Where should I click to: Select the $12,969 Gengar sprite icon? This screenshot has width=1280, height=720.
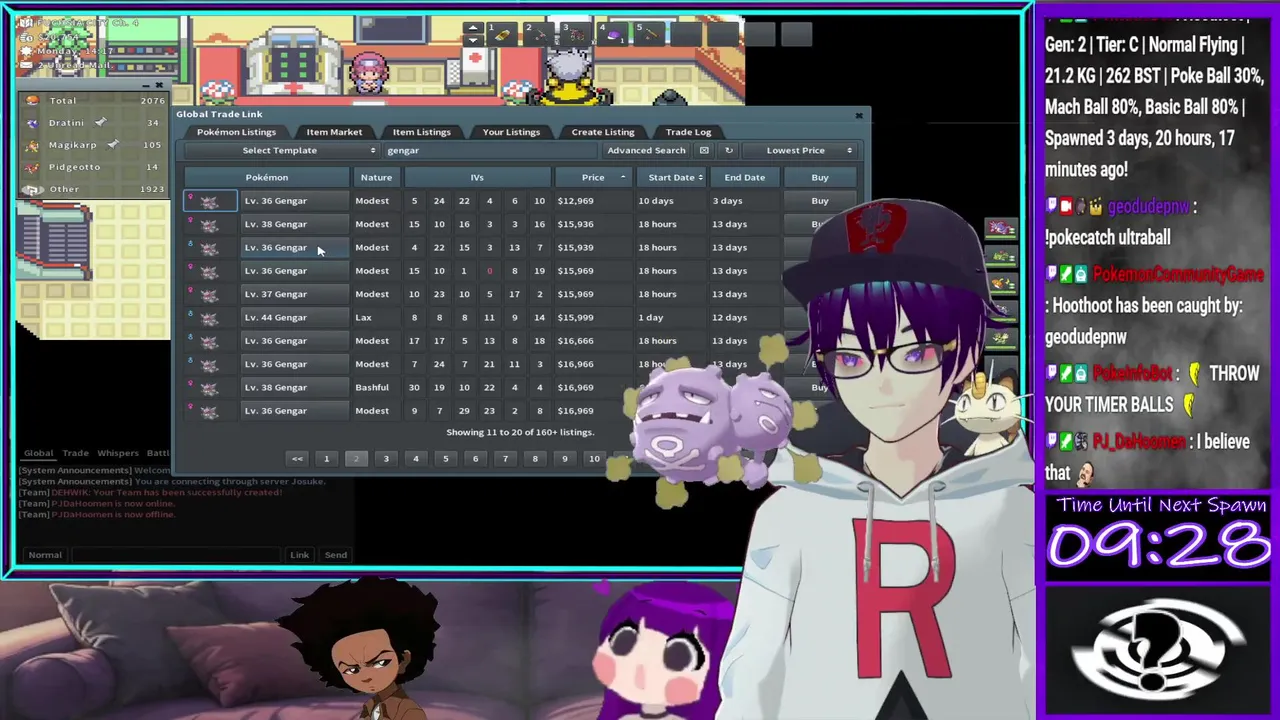[209, 201]
